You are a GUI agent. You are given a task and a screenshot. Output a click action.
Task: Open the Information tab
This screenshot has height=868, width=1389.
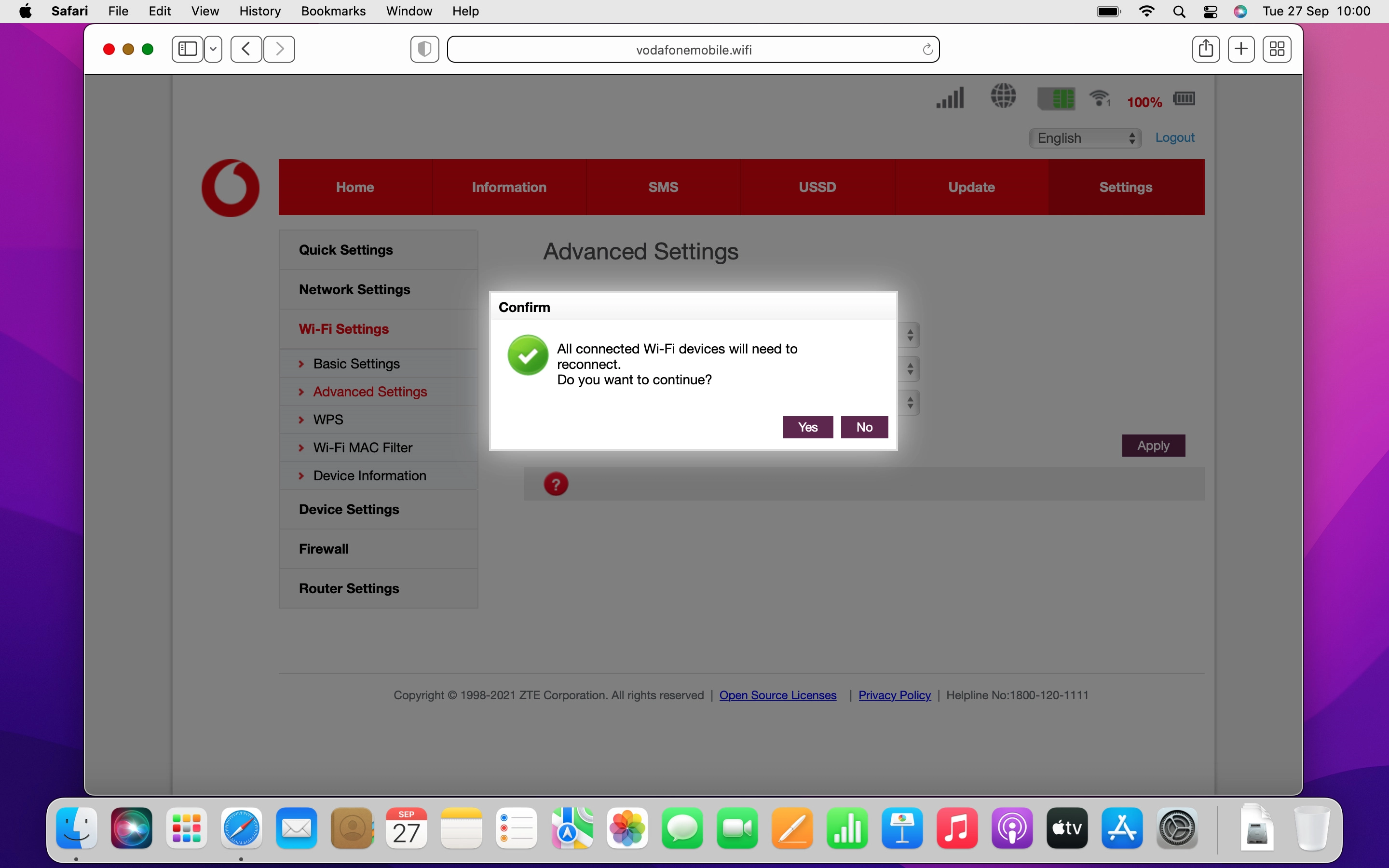tap(508, 187)
